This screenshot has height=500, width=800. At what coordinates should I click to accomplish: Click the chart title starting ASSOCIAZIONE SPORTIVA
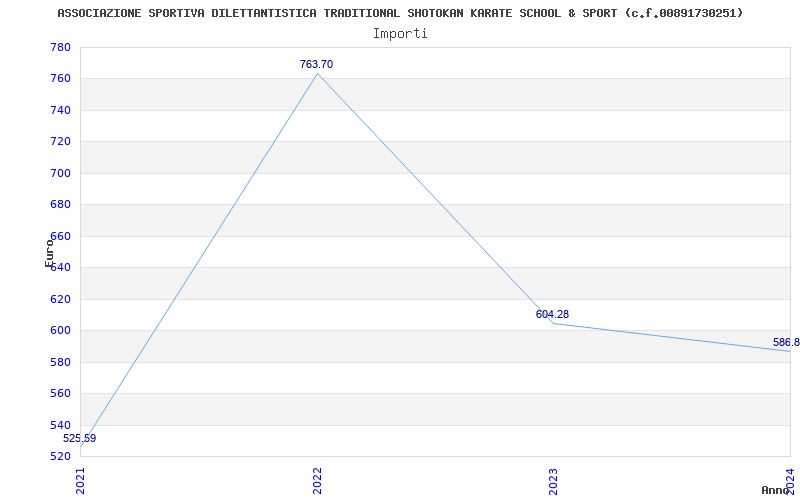tap(401, 13)
